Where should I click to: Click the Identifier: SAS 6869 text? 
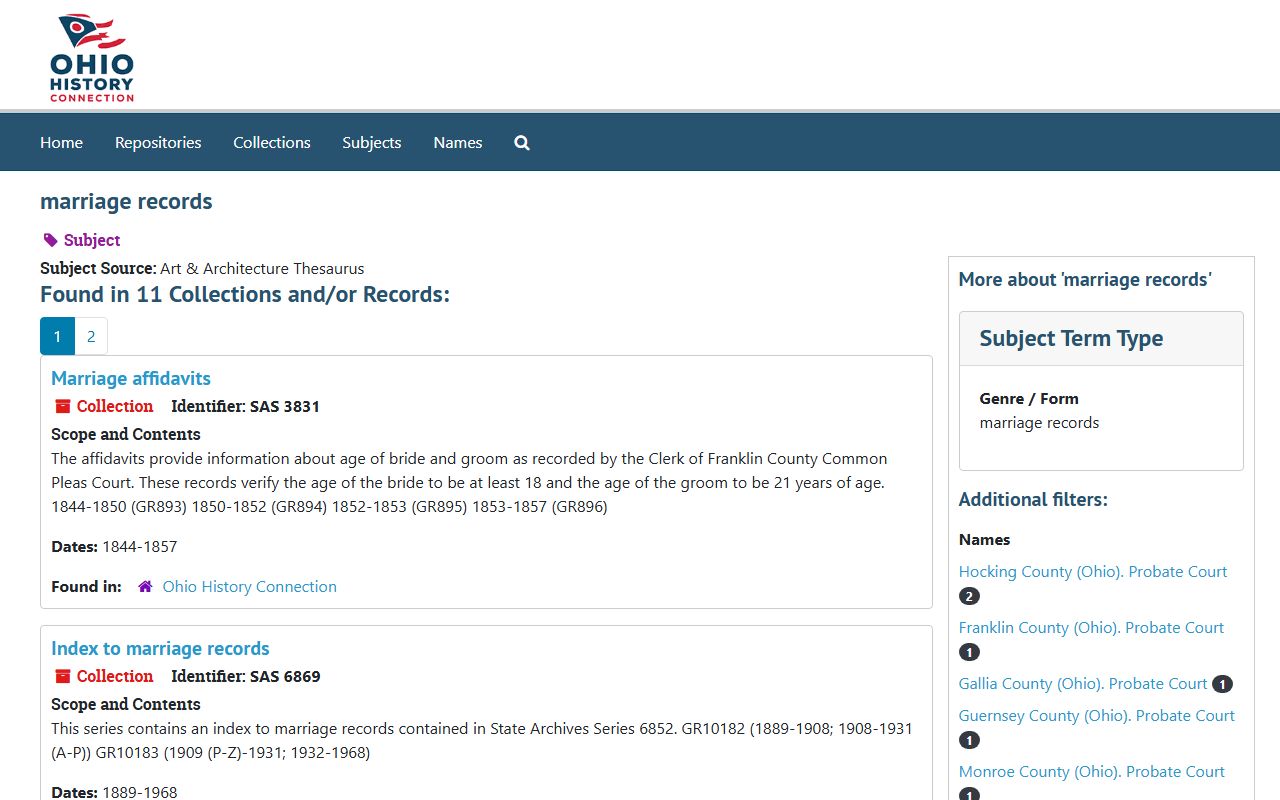[x=246, y=676]
